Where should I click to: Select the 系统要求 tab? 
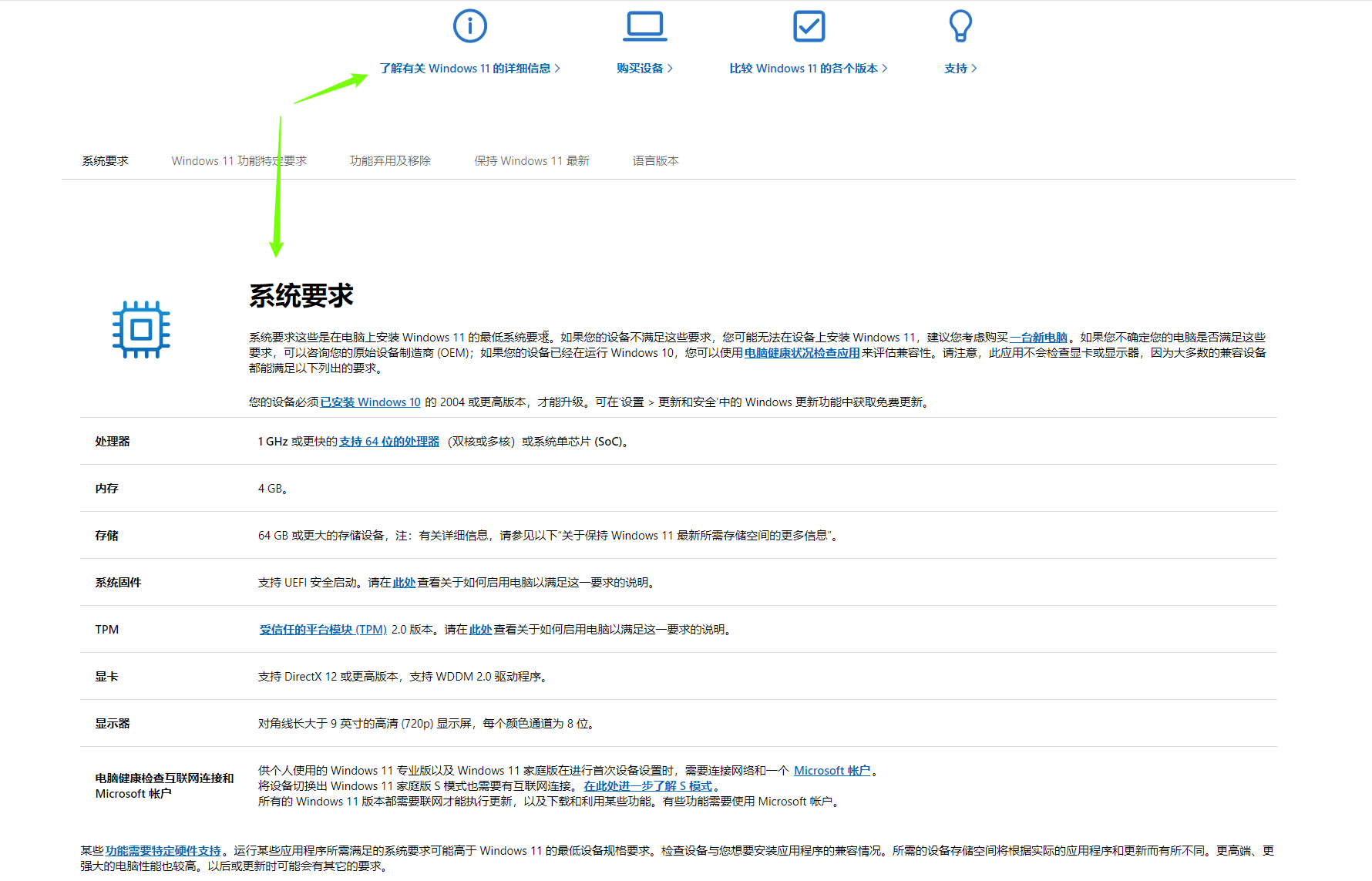(106, 161)
